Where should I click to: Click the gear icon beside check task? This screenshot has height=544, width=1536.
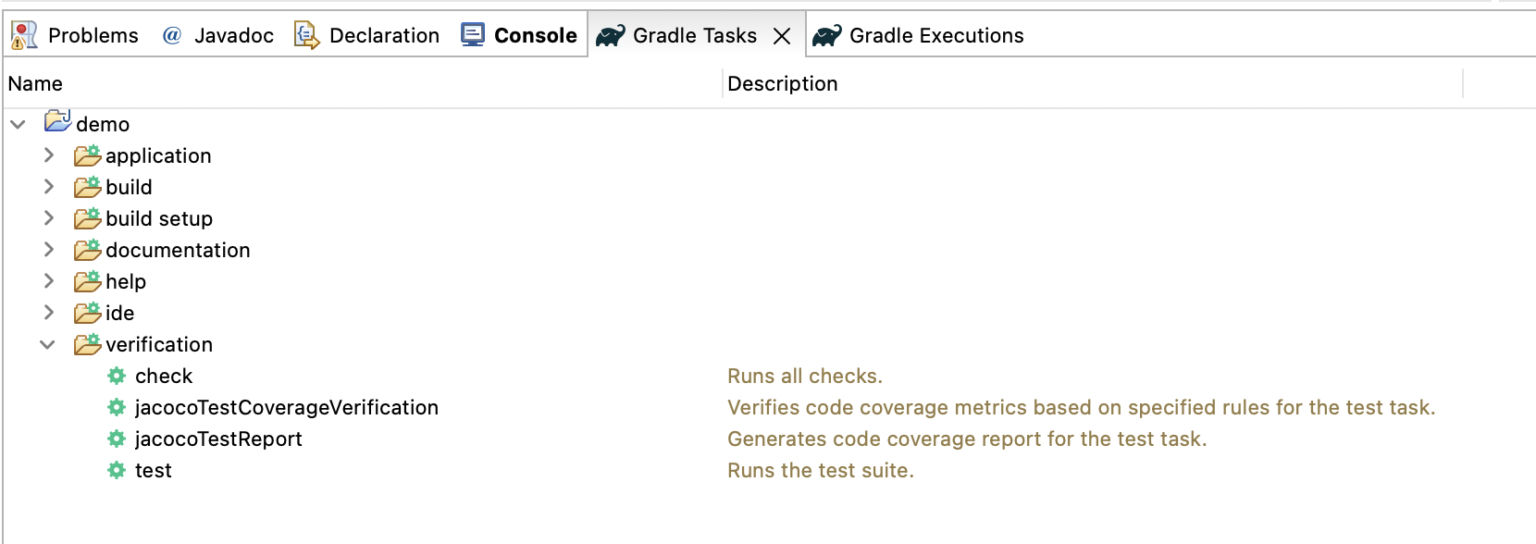tap(117, 376)
